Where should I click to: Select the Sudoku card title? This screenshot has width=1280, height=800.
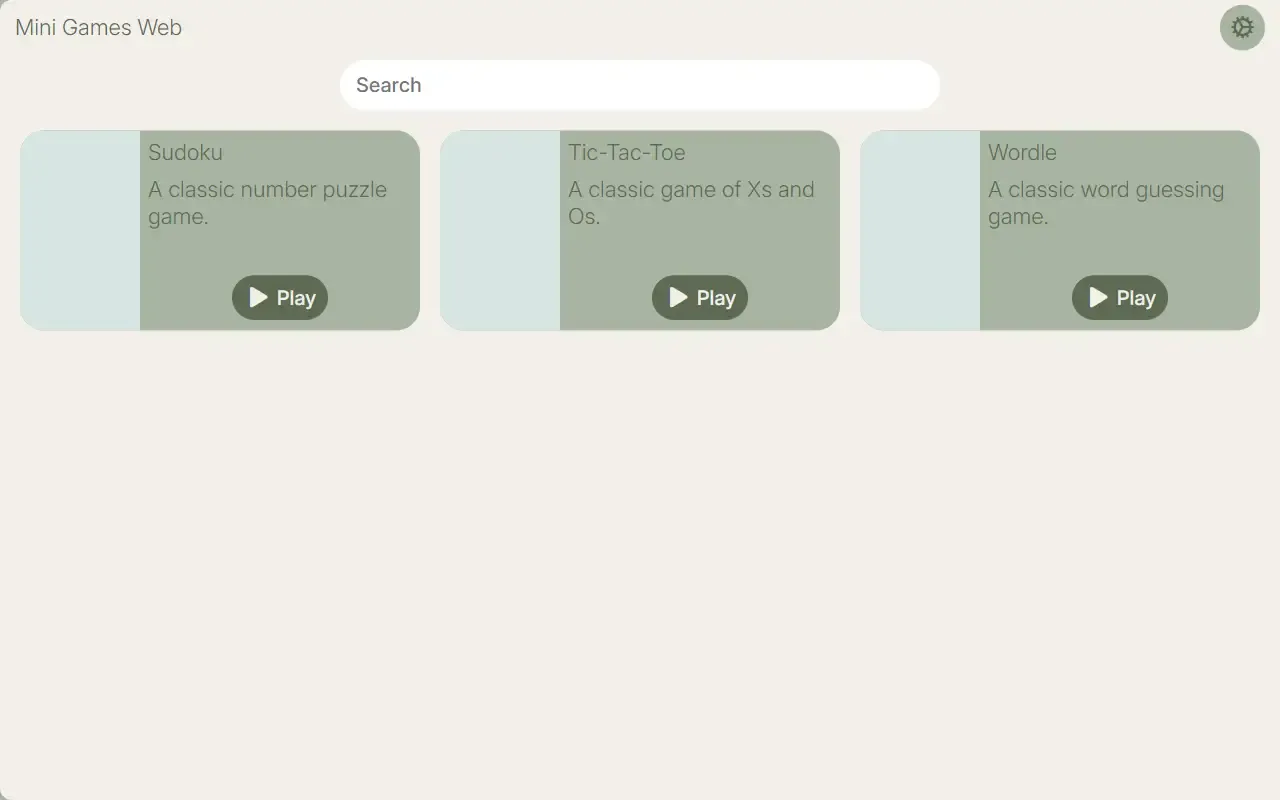coord(185,152)
